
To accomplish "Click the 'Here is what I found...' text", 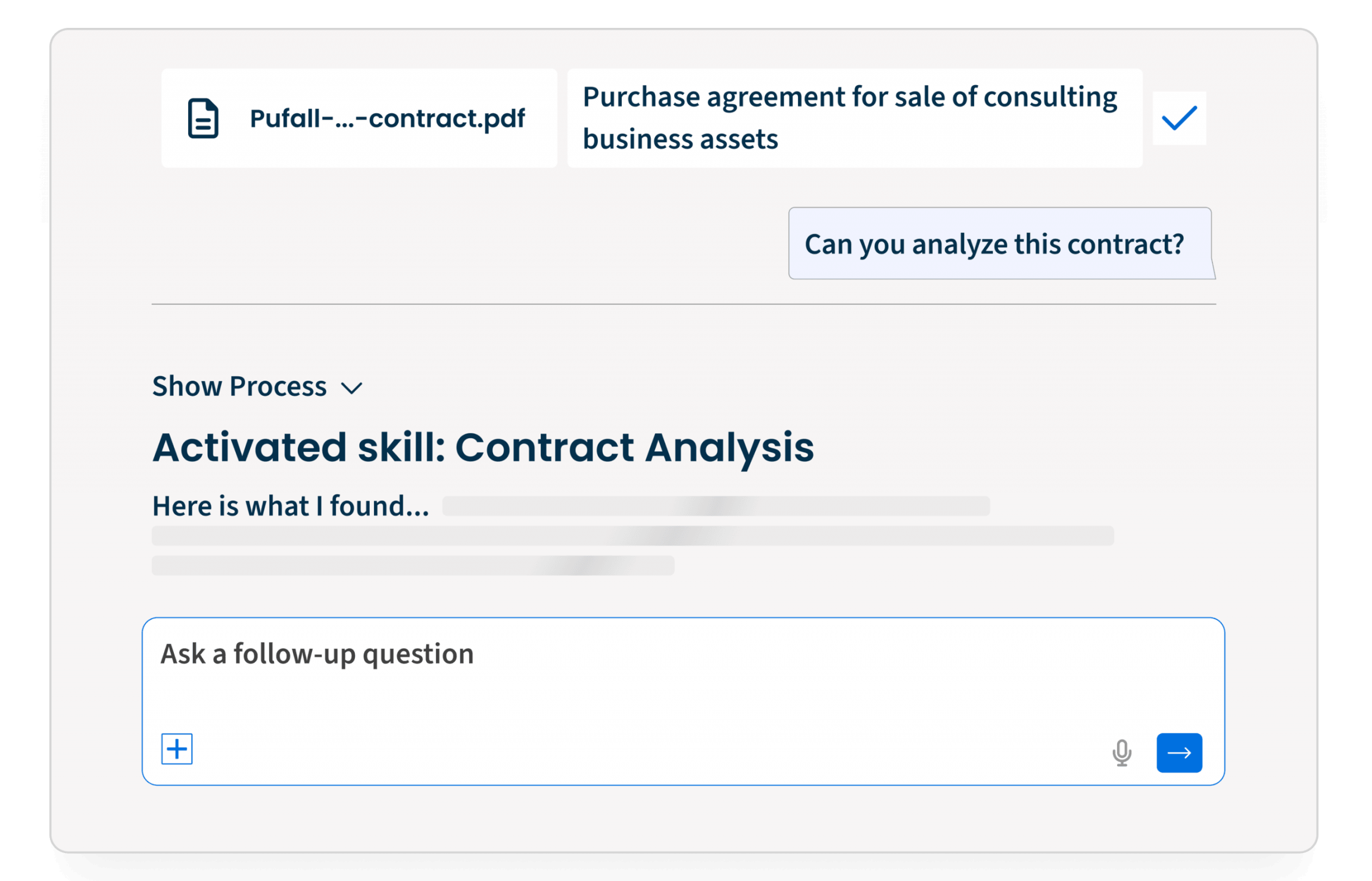I will click(x=291, y=506).
